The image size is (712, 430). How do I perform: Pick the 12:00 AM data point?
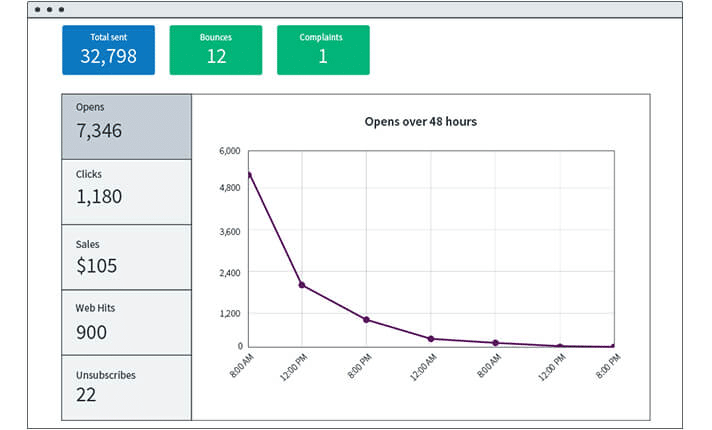coord(431,339)
